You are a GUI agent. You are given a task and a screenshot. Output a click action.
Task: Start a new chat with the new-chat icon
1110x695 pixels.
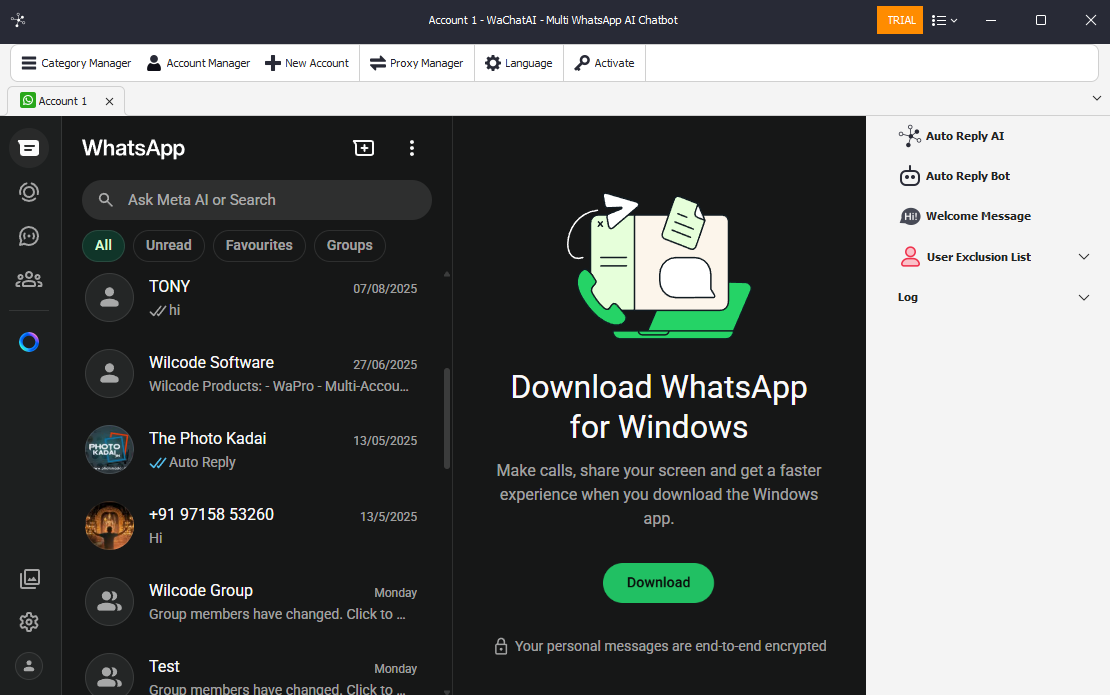point(363,147)
